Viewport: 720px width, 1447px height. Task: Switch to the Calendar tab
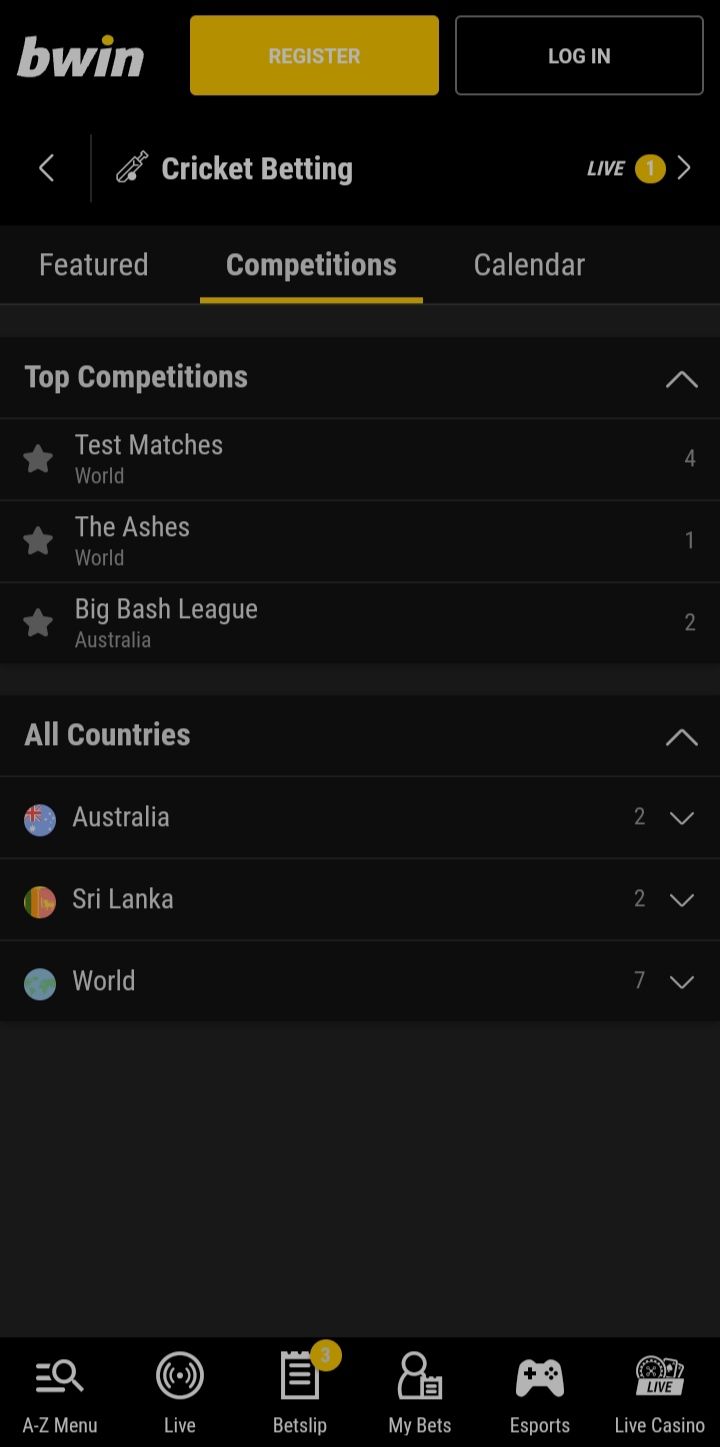(529, 265)
